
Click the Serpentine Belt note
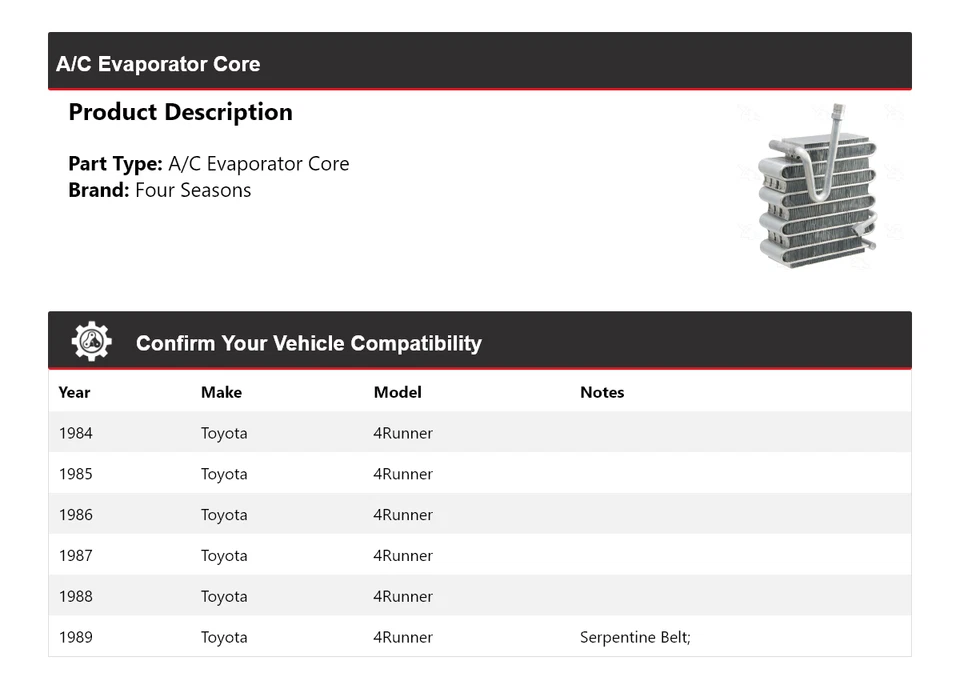pos(635,637)
